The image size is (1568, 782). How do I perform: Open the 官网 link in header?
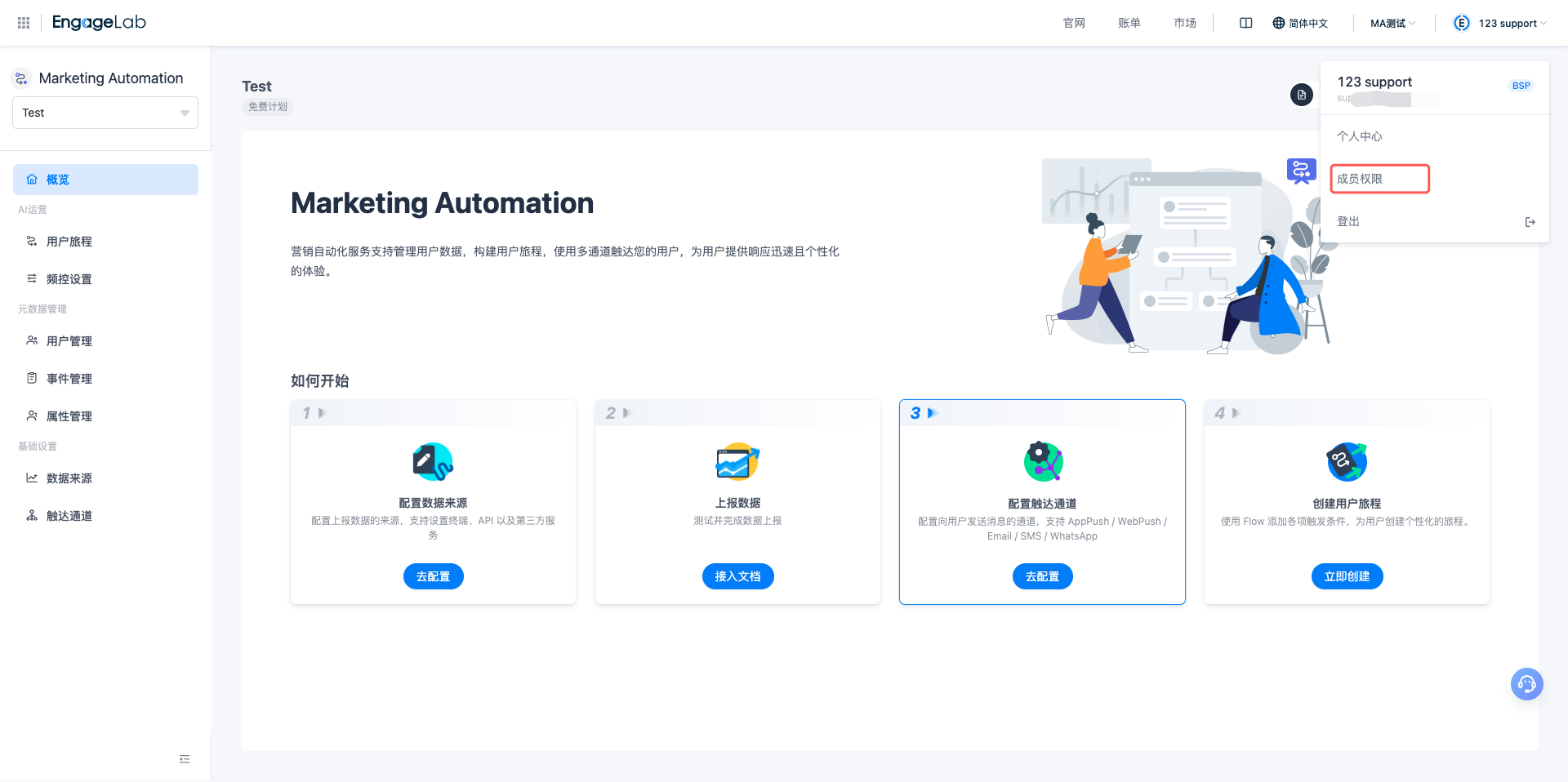[x=1074, y=23]
